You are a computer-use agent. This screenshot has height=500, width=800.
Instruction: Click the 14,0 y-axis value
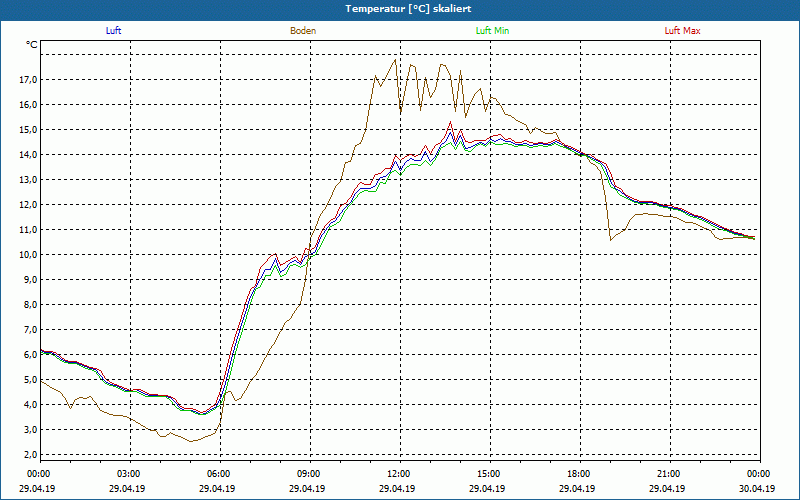point(29,155)
